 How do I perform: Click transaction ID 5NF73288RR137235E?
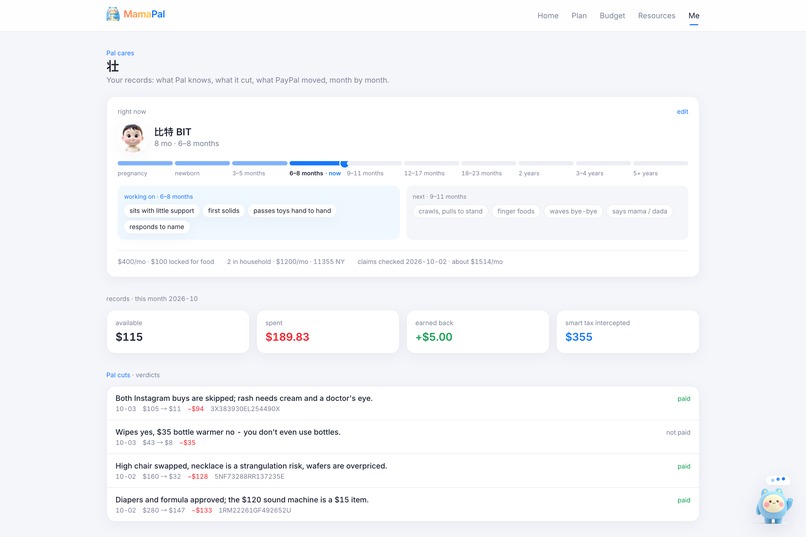click(249, 476)
